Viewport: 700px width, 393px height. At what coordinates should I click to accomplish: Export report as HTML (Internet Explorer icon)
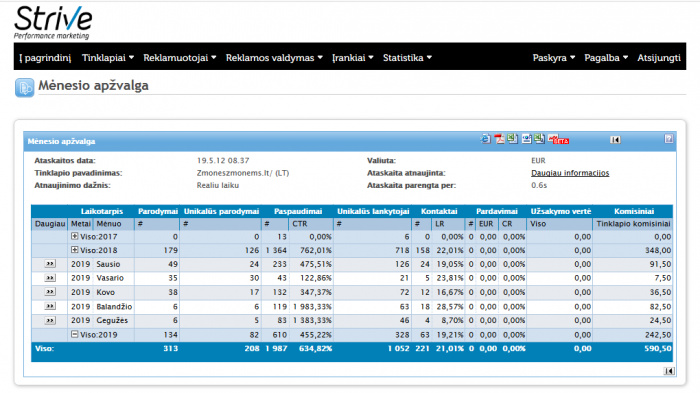pos(485,139)
